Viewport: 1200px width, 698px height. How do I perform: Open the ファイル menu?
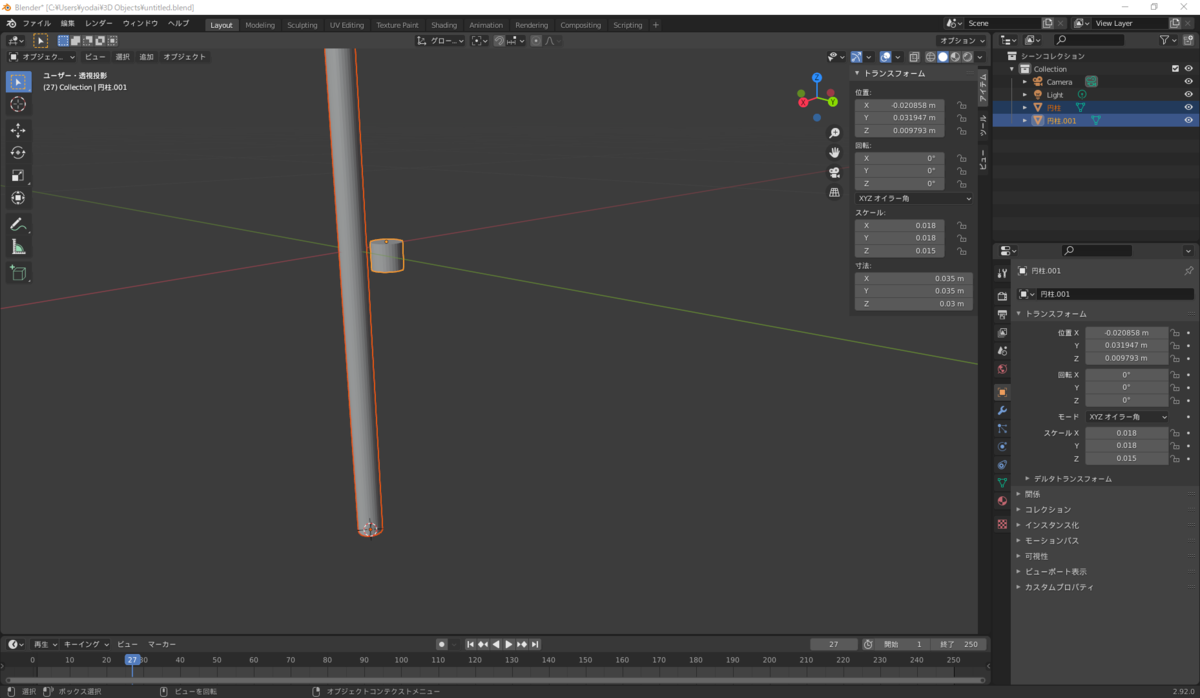pyautogui.click(x=36, y=23)
